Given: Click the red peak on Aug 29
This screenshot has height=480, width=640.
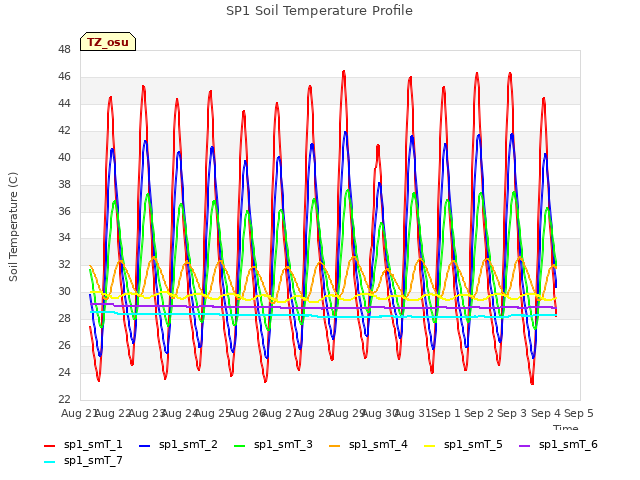Looking at the screenshot, I should [344, 72].
